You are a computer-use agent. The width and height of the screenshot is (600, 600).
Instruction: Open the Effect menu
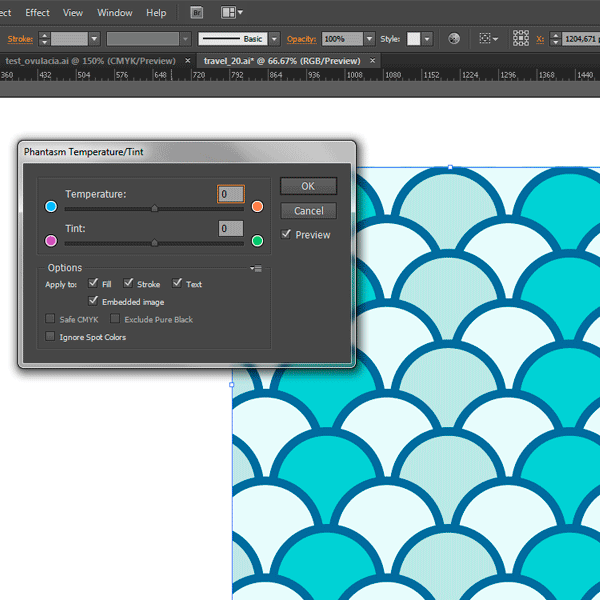[x=38, y=13]
